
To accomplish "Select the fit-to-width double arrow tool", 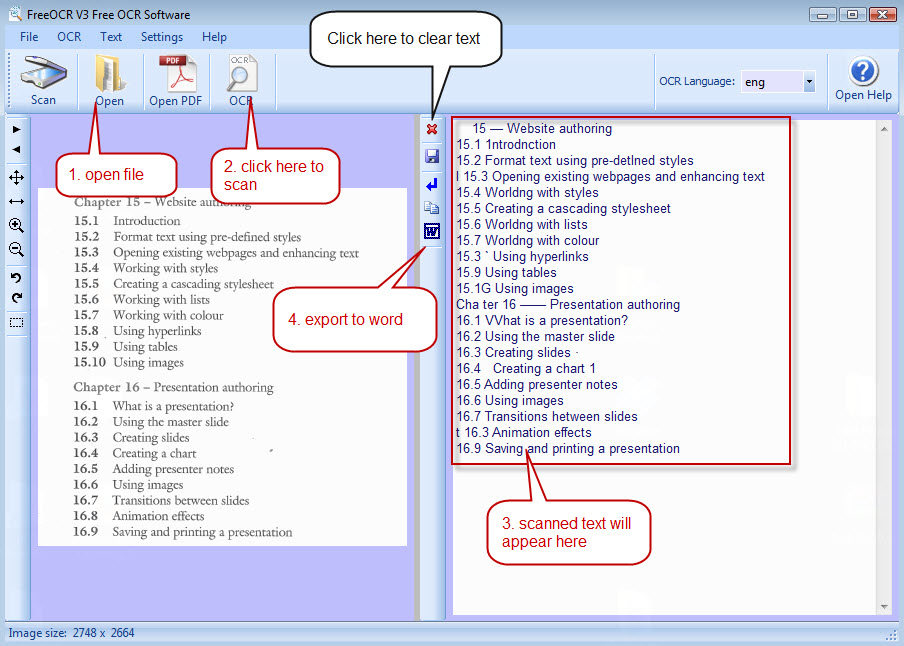I will coord(16,202).
